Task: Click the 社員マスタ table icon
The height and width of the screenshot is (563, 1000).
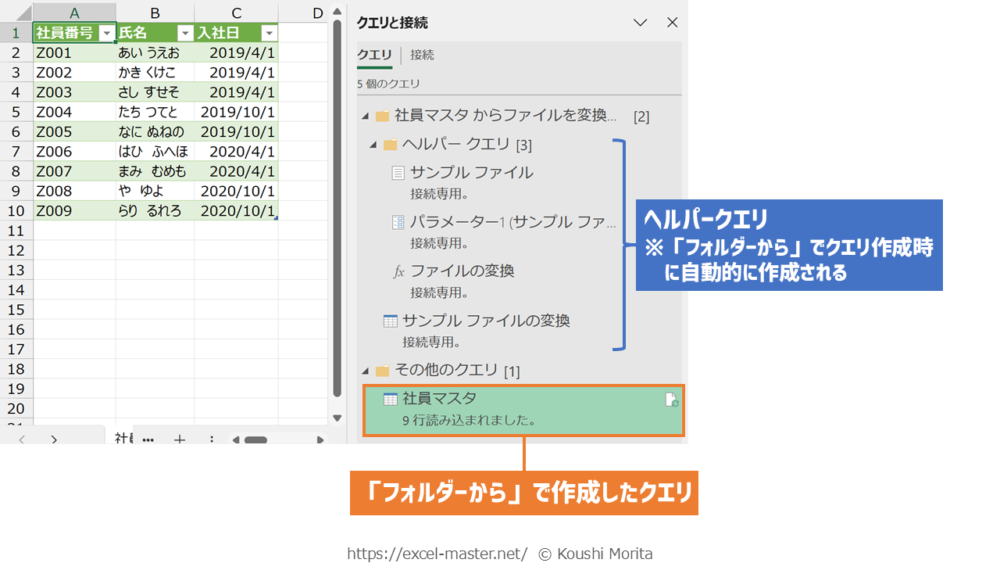Action: tap(390, 399)
